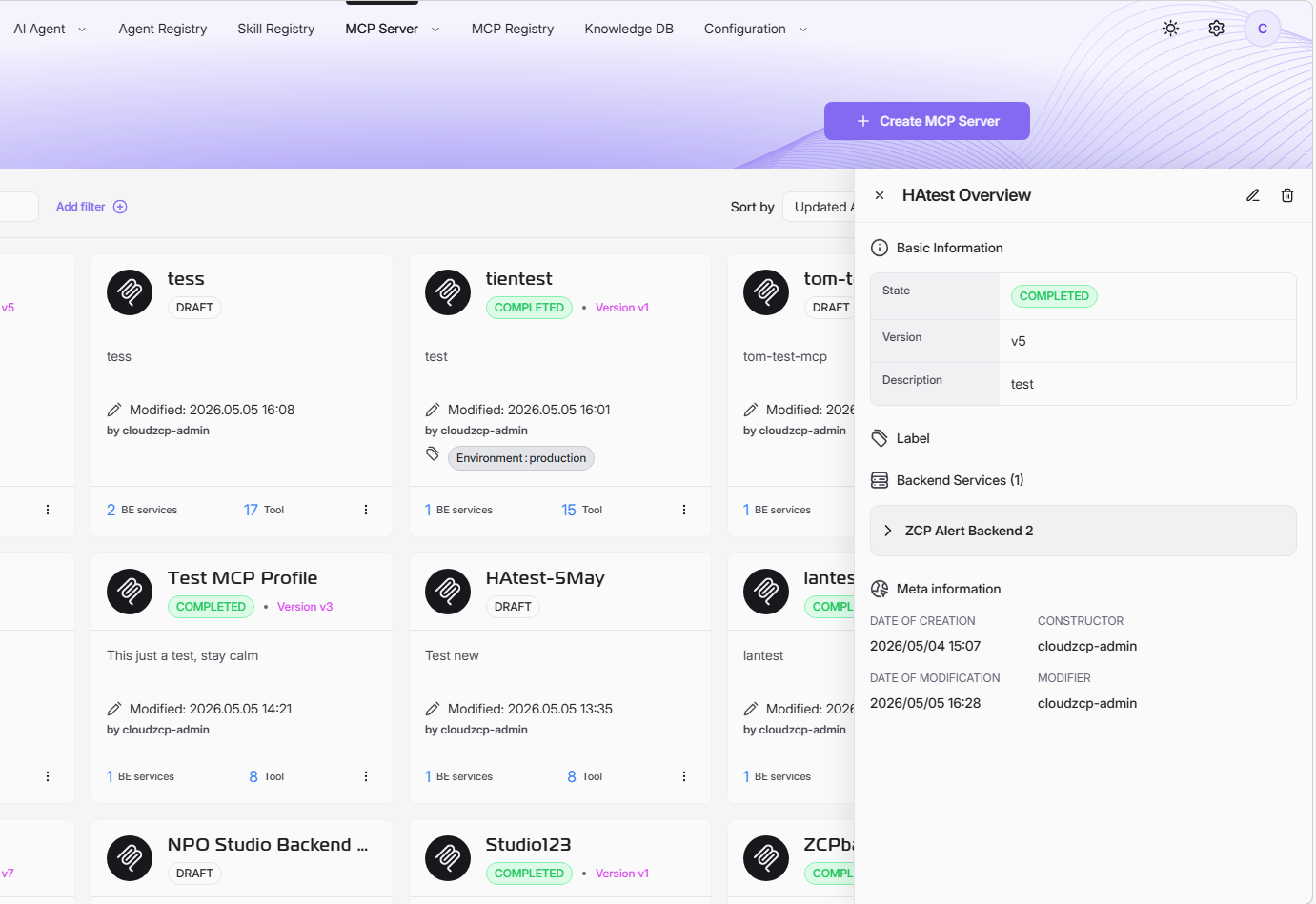1316x904 pixels.
Task: Open the Sort by Updated dropdown
Action: pos(820,207)
